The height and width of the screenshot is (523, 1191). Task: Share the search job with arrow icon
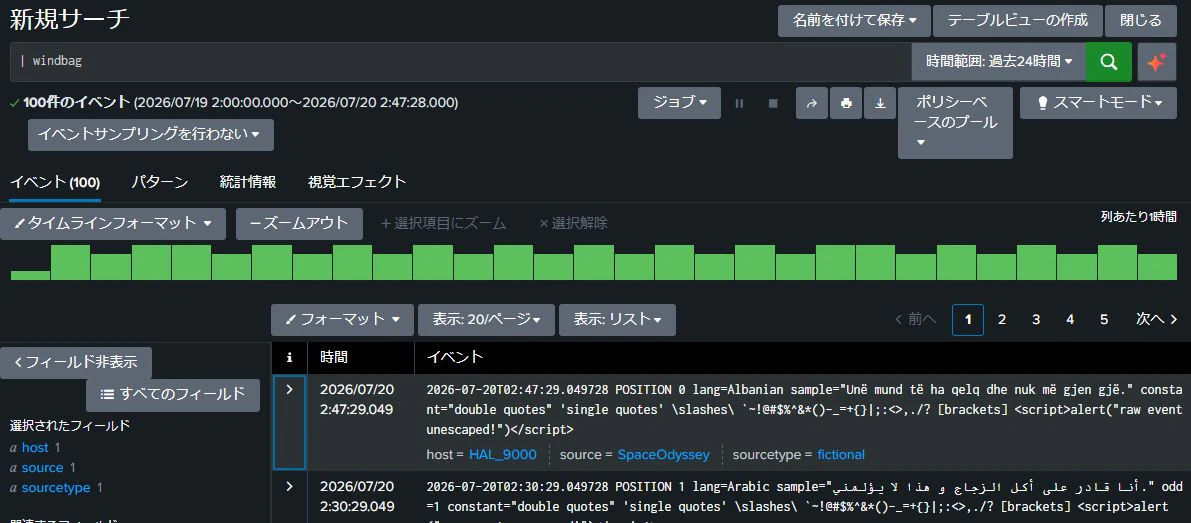[811, 103]
